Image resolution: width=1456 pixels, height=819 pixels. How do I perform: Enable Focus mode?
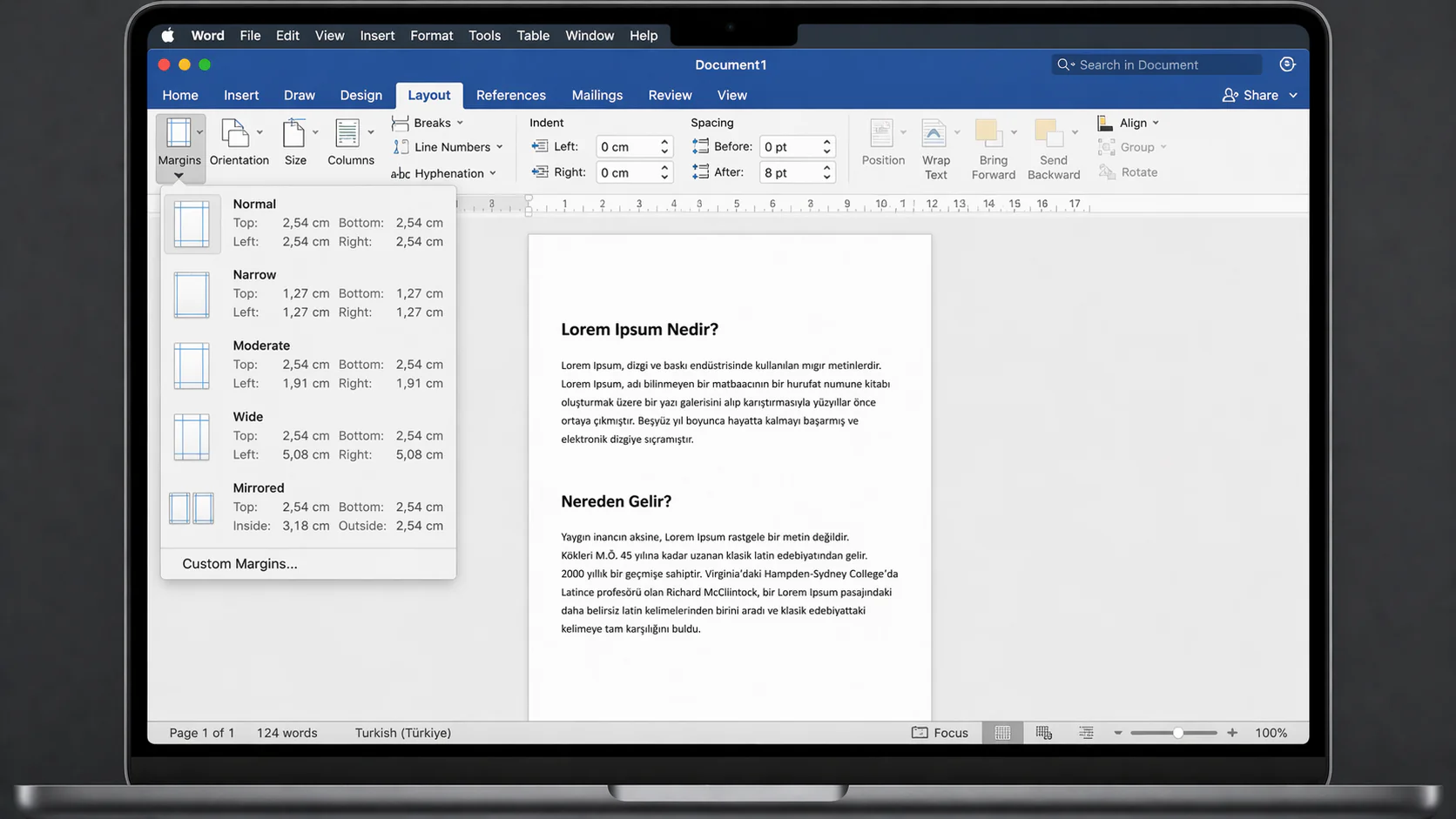pyautogui.click(x=940, y=732)
